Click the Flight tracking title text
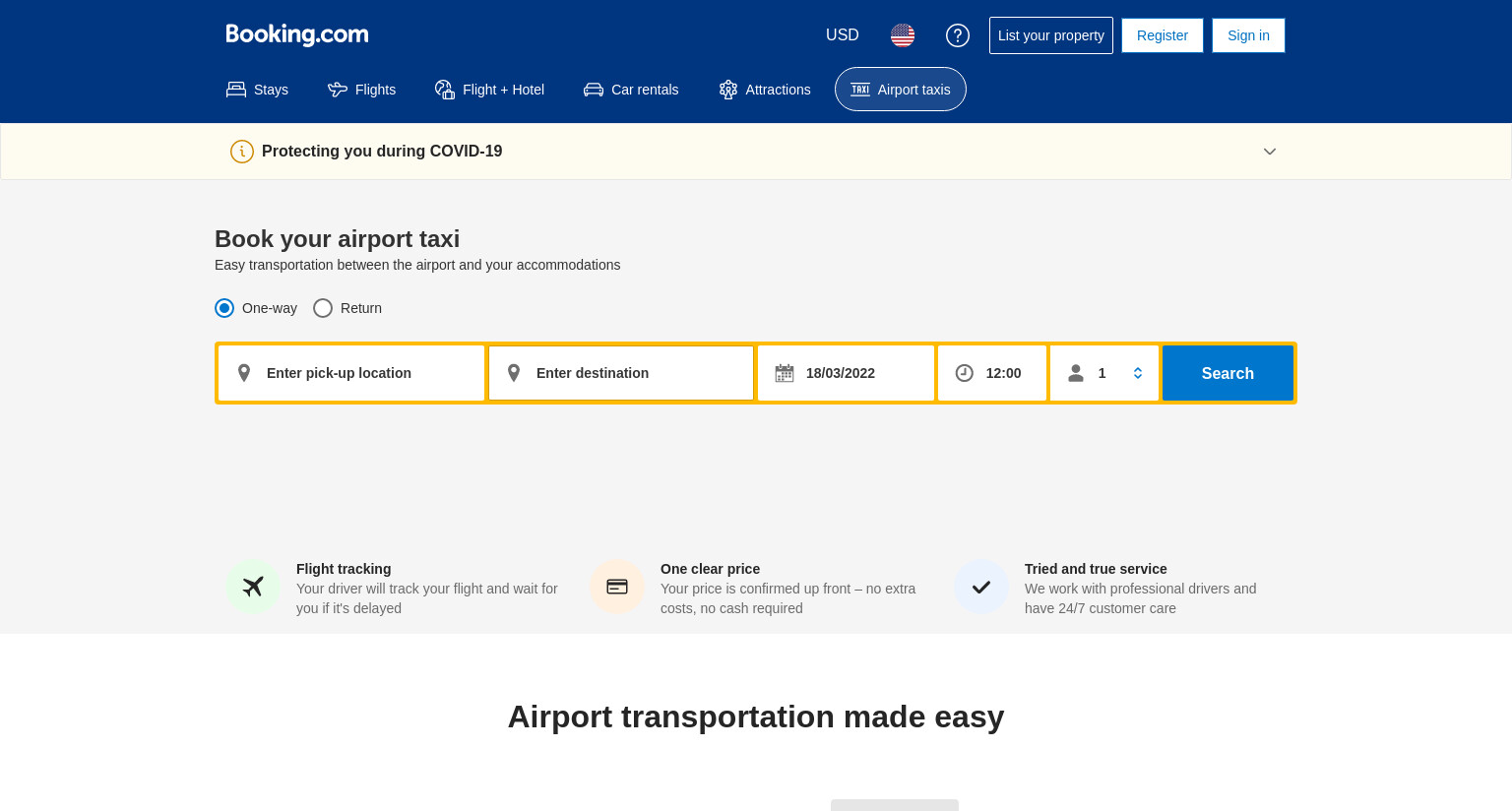 pos(344,569)
